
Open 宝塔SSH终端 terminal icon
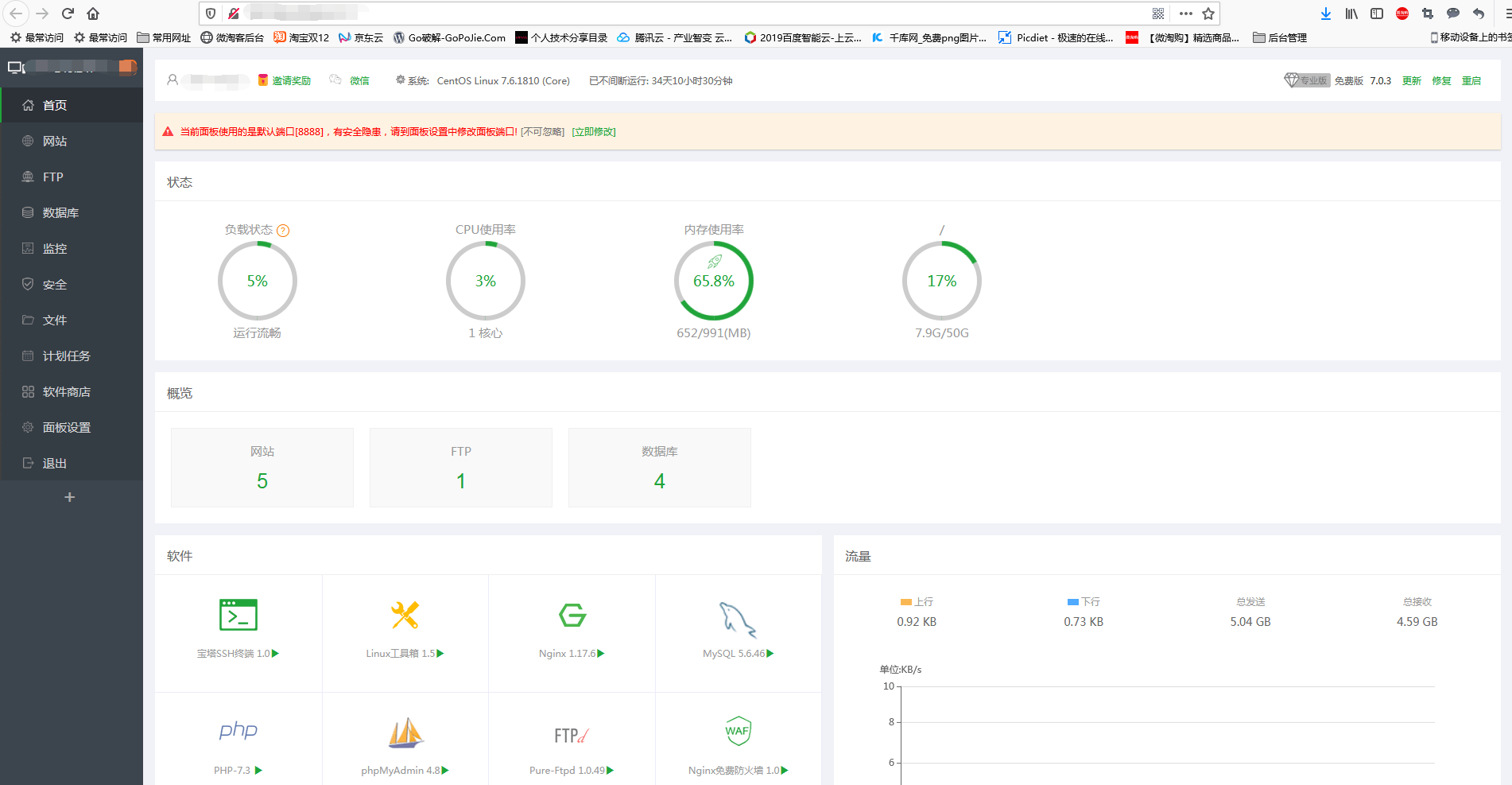click(238, 615)
